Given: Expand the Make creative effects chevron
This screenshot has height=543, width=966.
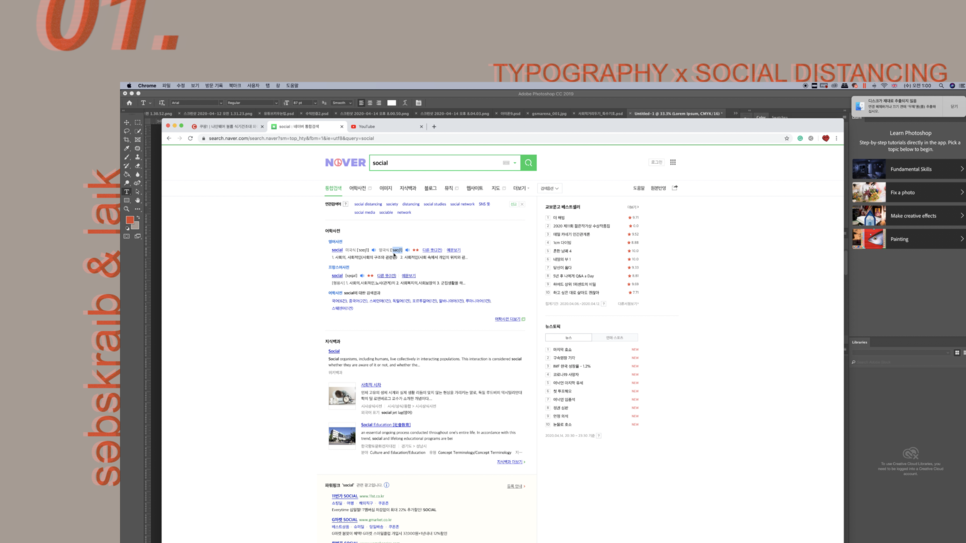Looking at the screenshot, I should click(962, 216).
